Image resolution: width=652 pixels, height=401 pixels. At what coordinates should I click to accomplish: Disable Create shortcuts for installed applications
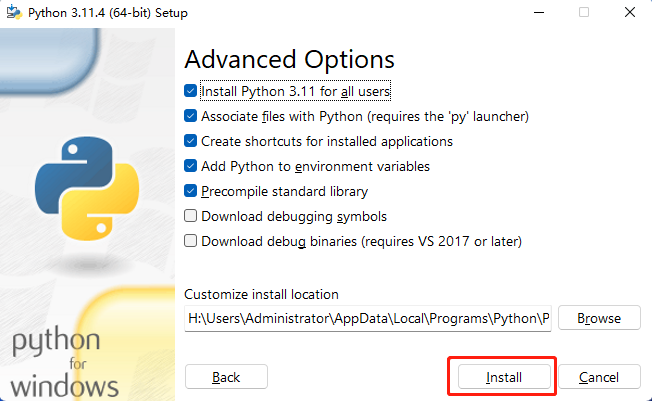[x=190, y=141]
